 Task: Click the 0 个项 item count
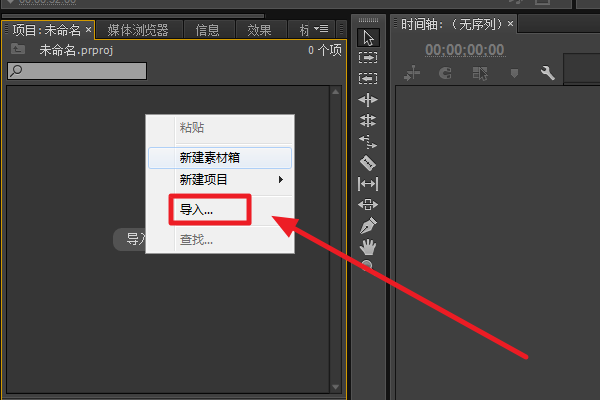[325, 50]
